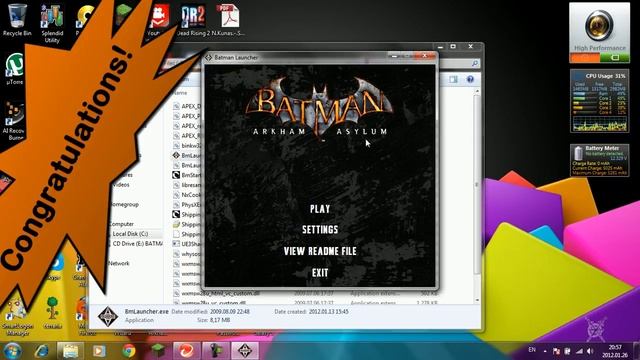Select Videos in the Explorer navigation pane
Image resolution: width=640 pixels, height=360 pixels.
pyautogui.click(x=121, y=184)
